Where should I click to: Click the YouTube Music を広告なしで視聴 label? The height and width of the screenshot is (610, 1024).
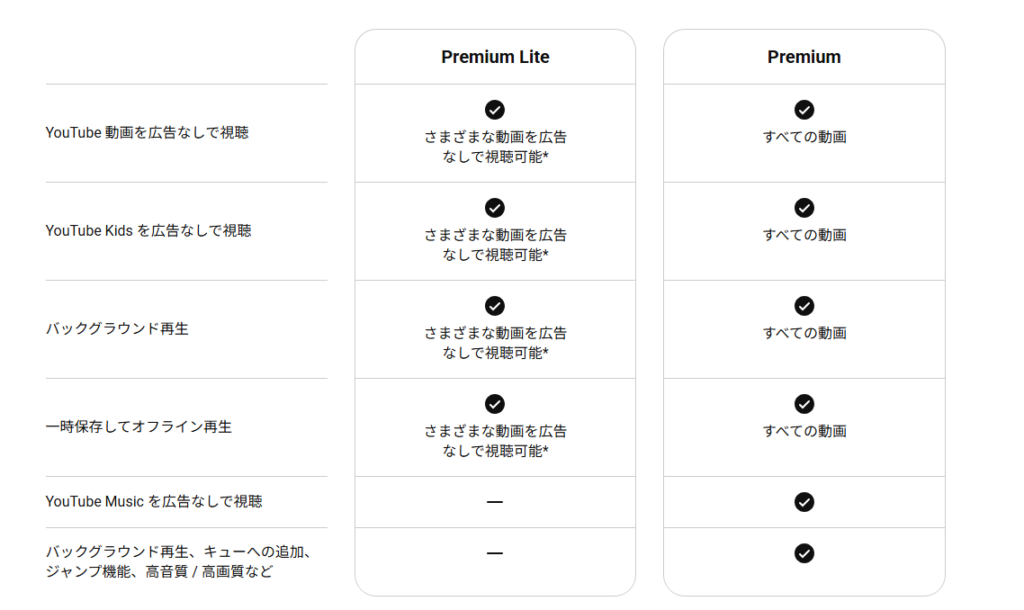pyautogui.click(x=154, y=502)
